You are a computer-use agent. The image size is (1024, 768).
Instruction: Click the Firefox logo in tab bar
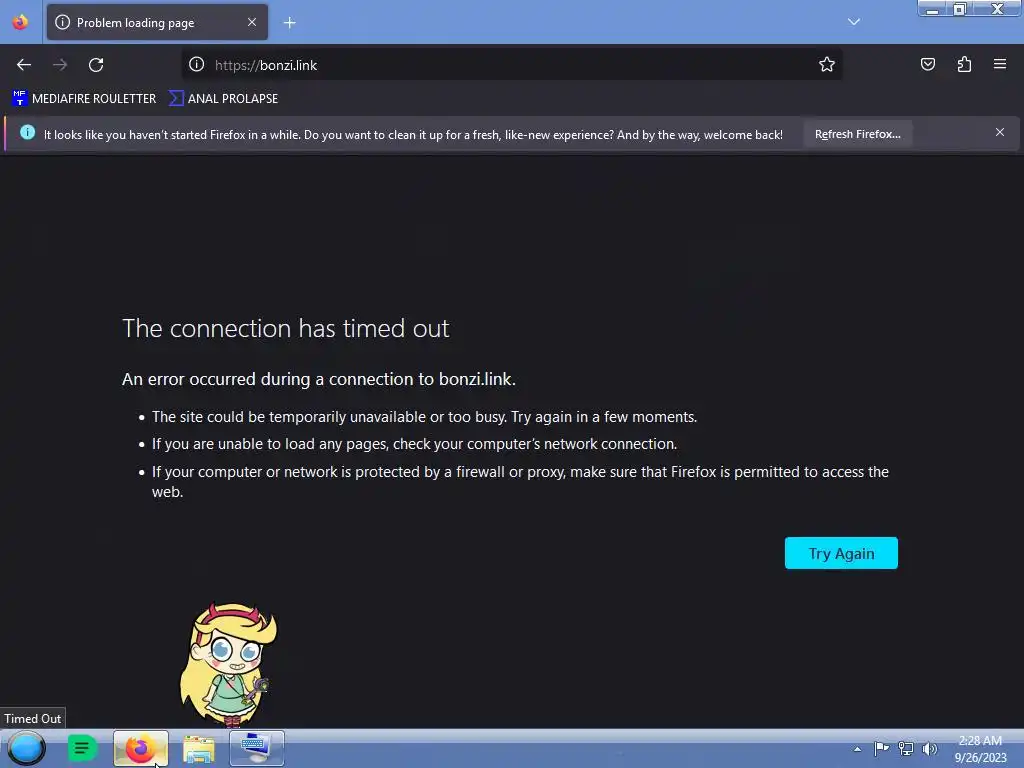pos(20,22)
